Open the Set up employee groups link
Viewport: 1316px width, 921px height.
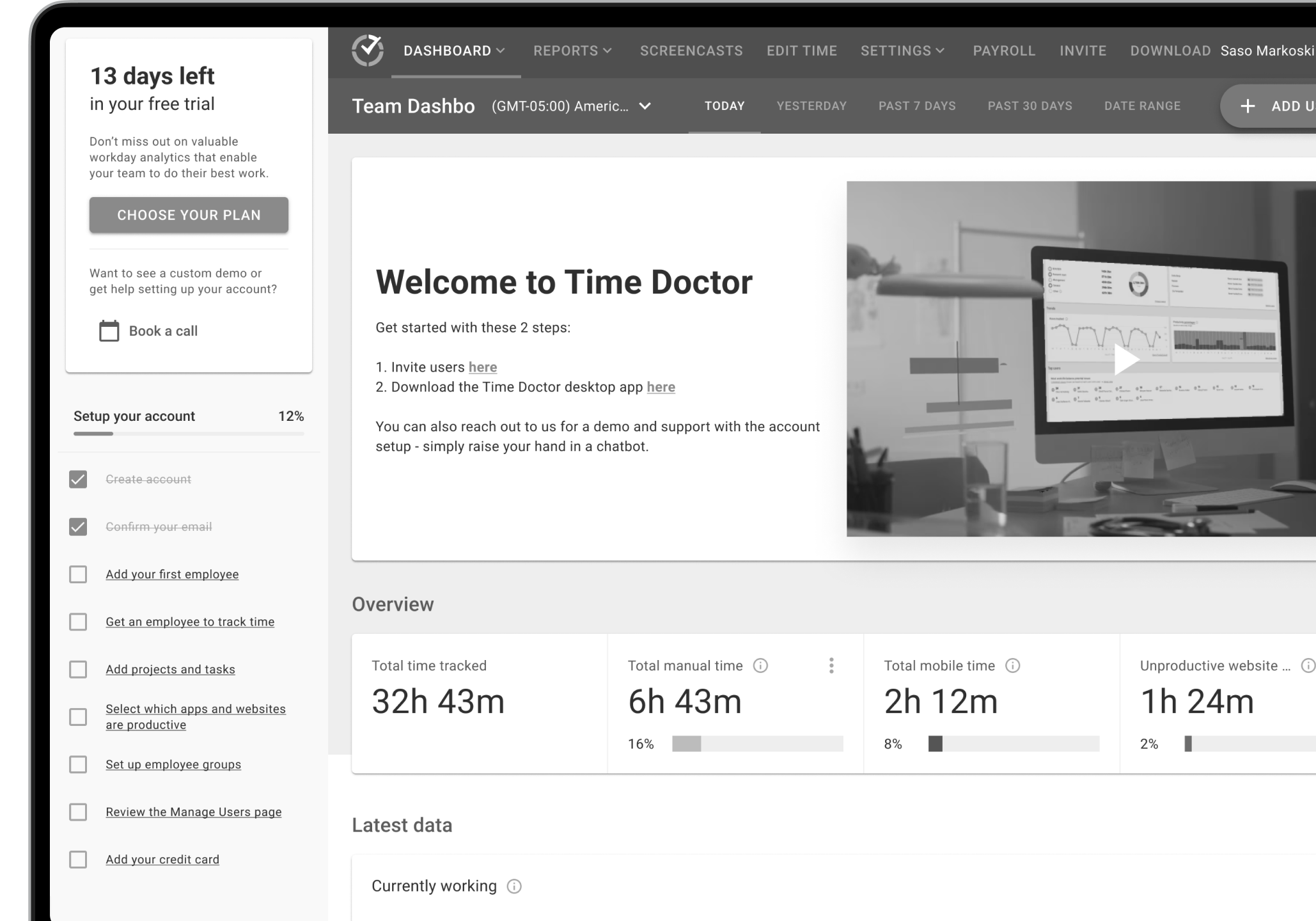pos(173,764)
